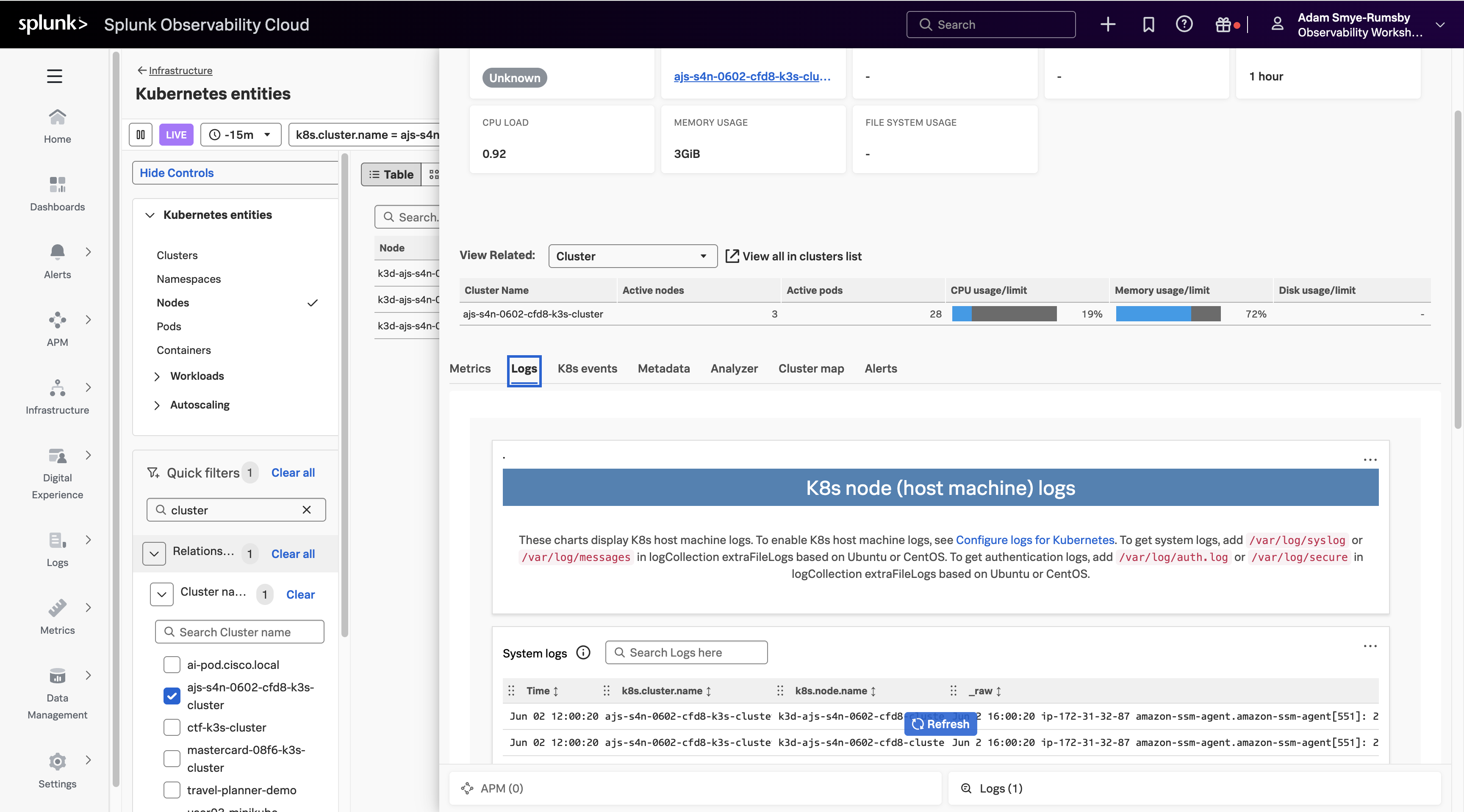
Task: Open the gift what's new icon
Action: point(1223,25)
